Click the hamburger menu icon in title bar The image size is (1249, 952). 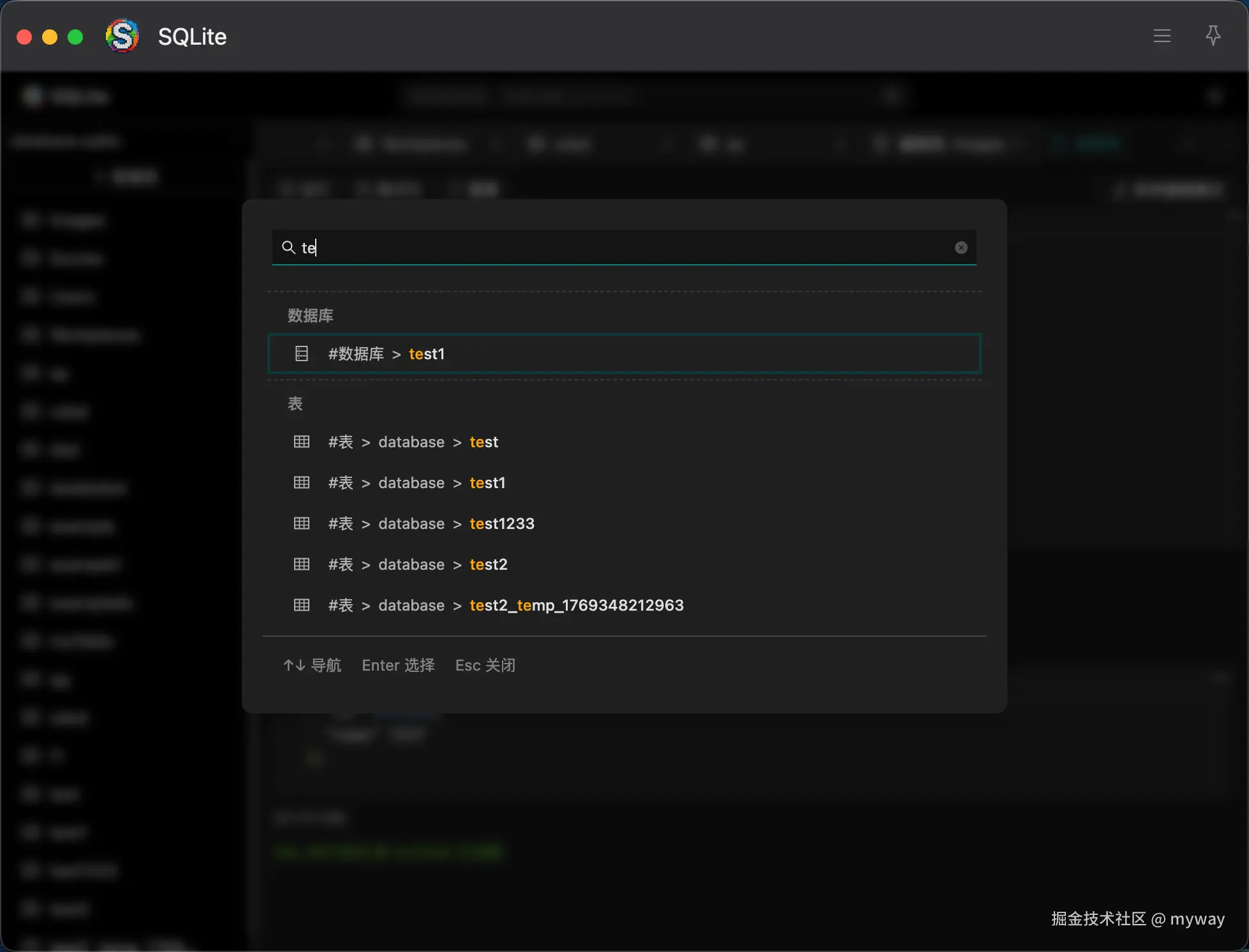pyautogui.click(x=1162, y=36)
